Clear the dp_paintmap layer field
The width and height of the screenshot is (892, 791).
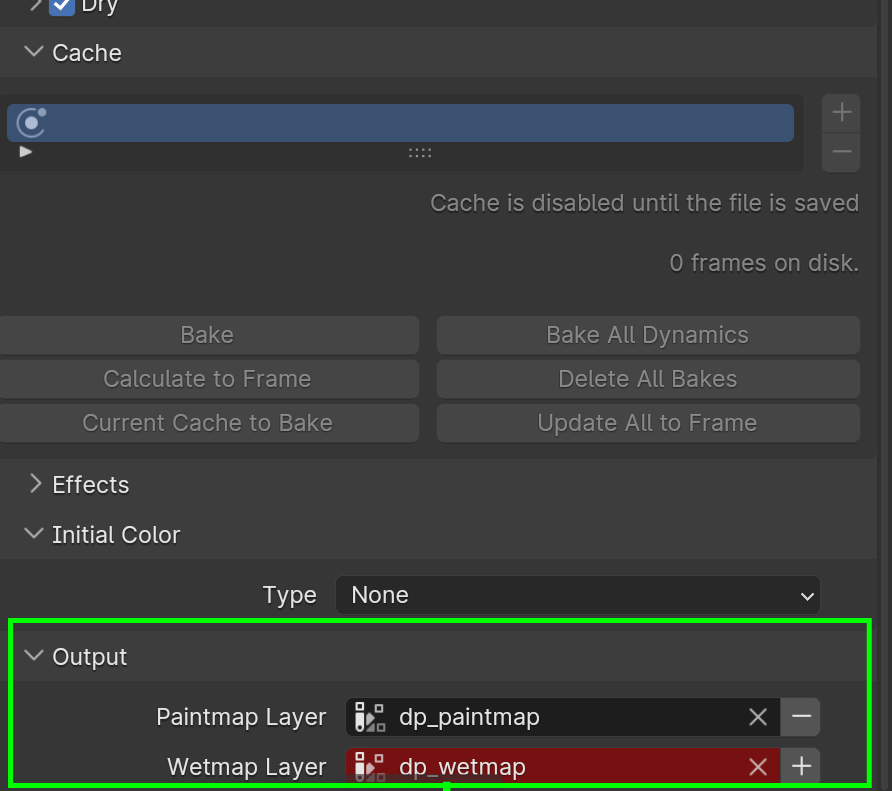(758, 717)
